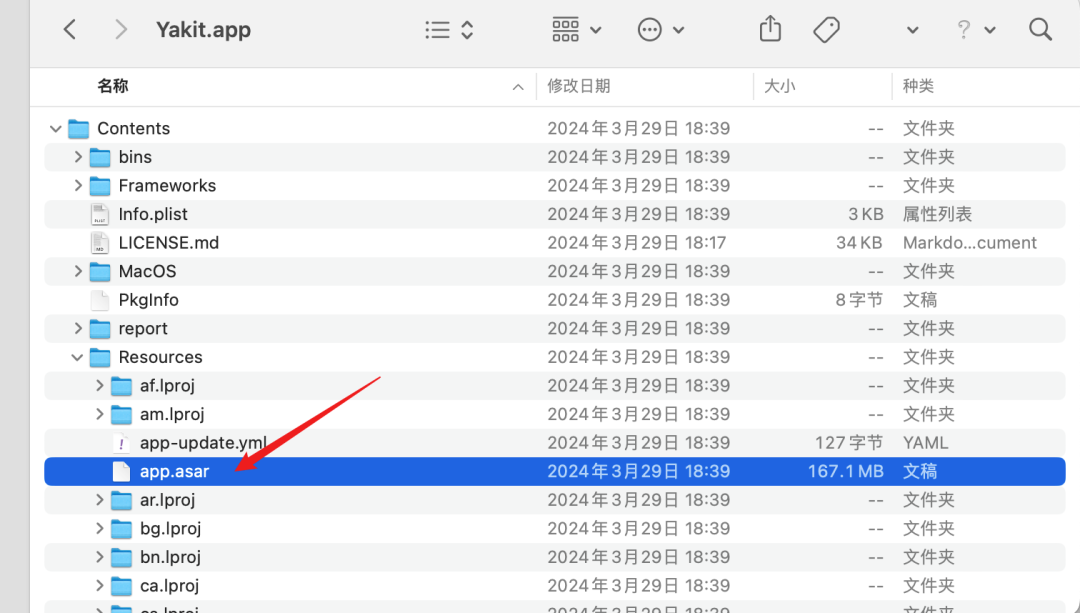Click the Yakit.app window title
The width and height of the screenshot is (1080, 613).
click(203, 30)
